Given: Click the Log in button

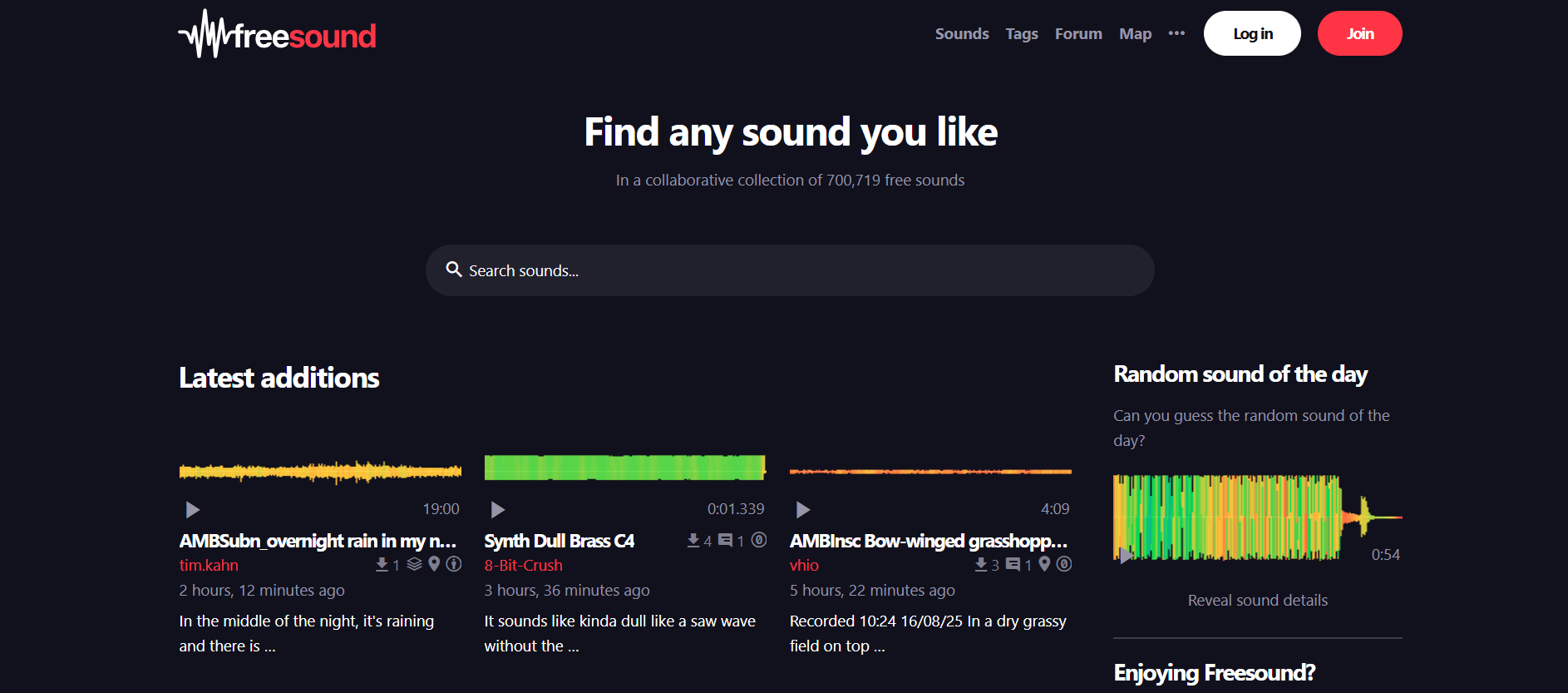Looking at the screenshot, I should point(1252,33).
